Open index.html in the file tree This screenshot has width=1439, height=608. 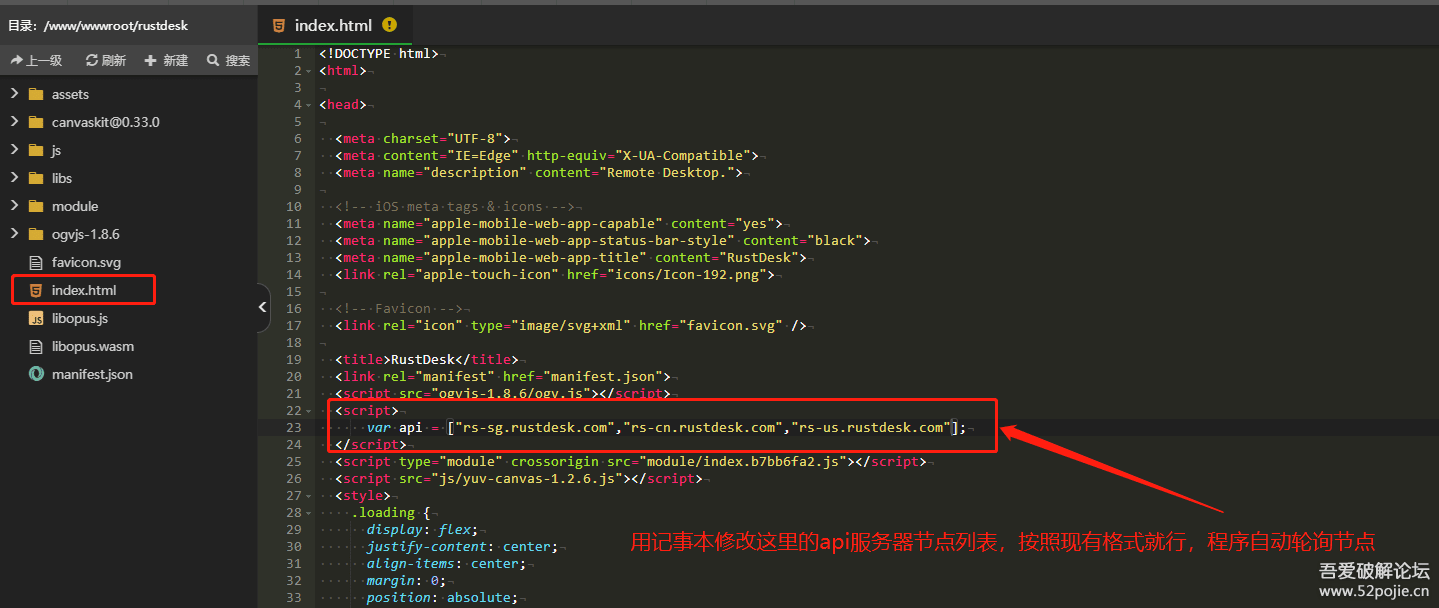click(x=84, y=290)
